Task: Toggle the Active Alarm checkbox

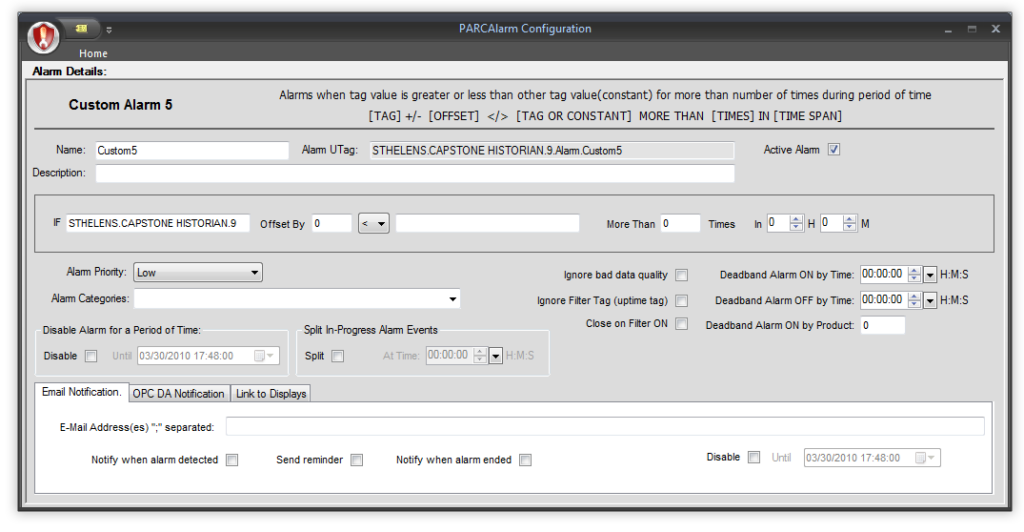Action: [834, 149]
